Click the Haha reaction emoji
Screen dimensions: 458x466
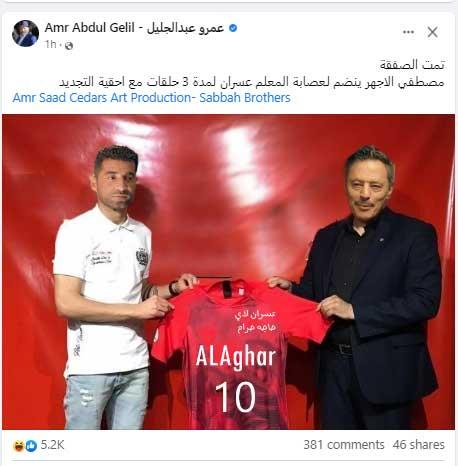point(18,446)
